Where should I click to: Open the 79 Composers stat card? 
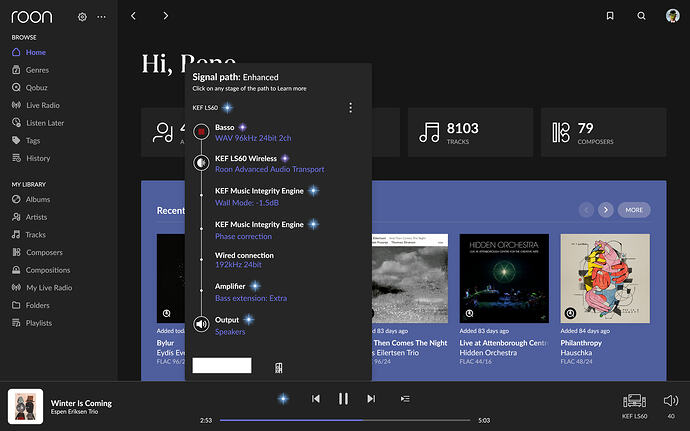coord(604,132)
